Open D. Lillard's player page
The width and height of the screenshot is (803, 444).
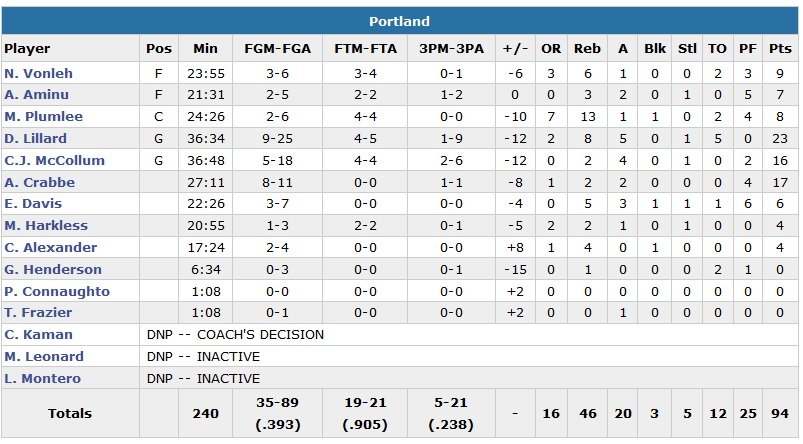tap(37, 139)
